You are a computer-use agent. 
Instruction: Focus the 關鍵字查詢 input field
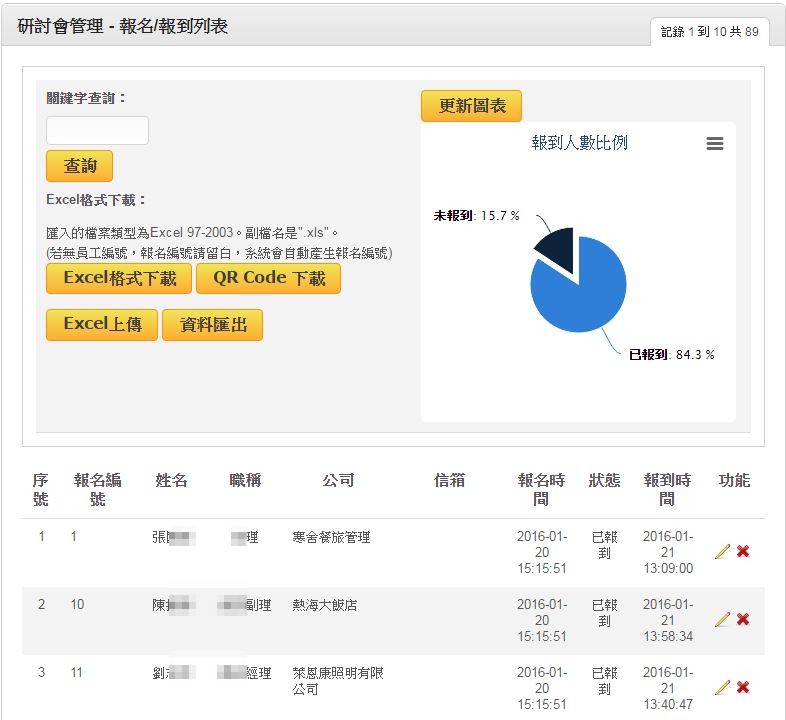coord(97,130)
